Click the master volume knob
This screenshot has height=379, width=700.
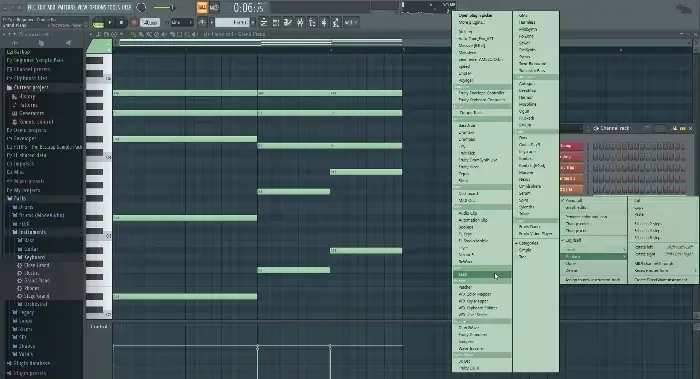pos(141,7)
